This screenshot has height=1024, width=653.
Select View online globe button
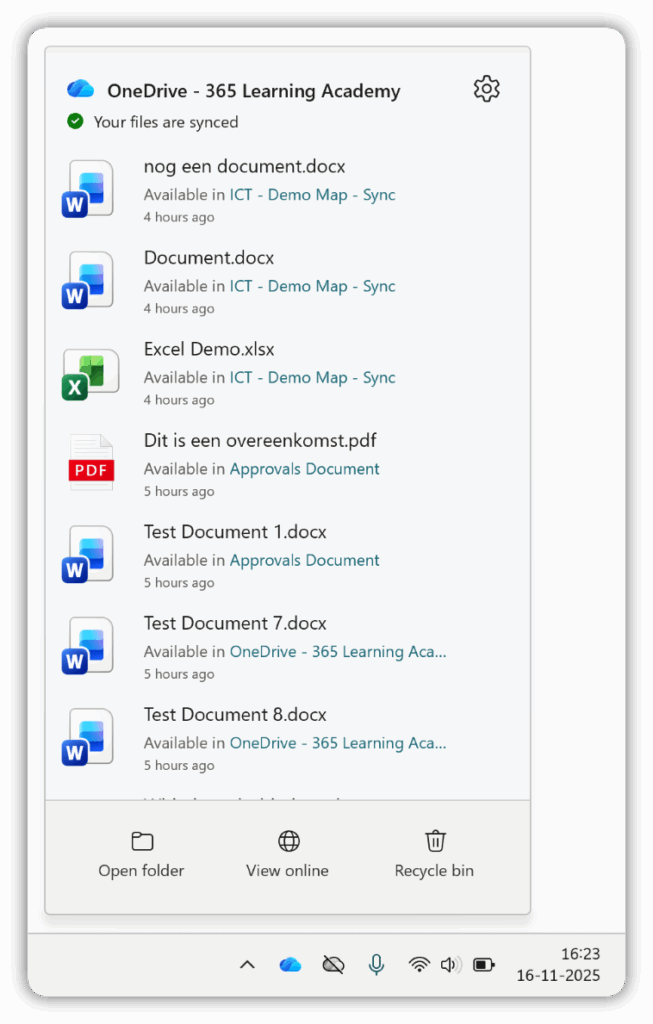coord(288,854)
